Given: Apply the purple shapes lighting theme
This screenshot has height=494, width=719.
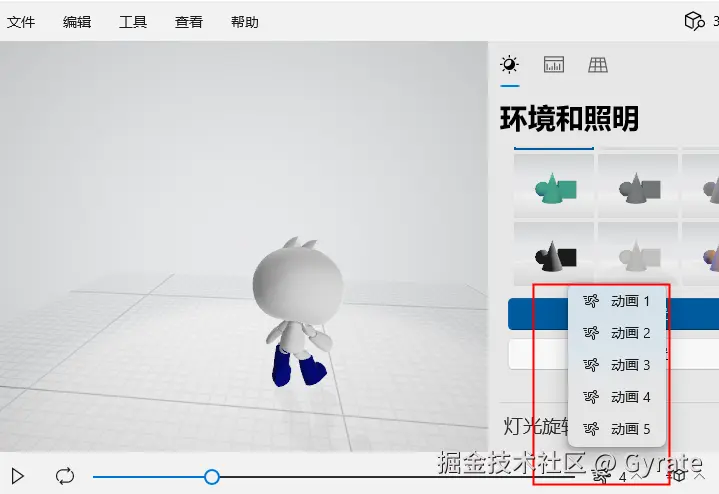Looking at the screenshot, I should 701,254.
